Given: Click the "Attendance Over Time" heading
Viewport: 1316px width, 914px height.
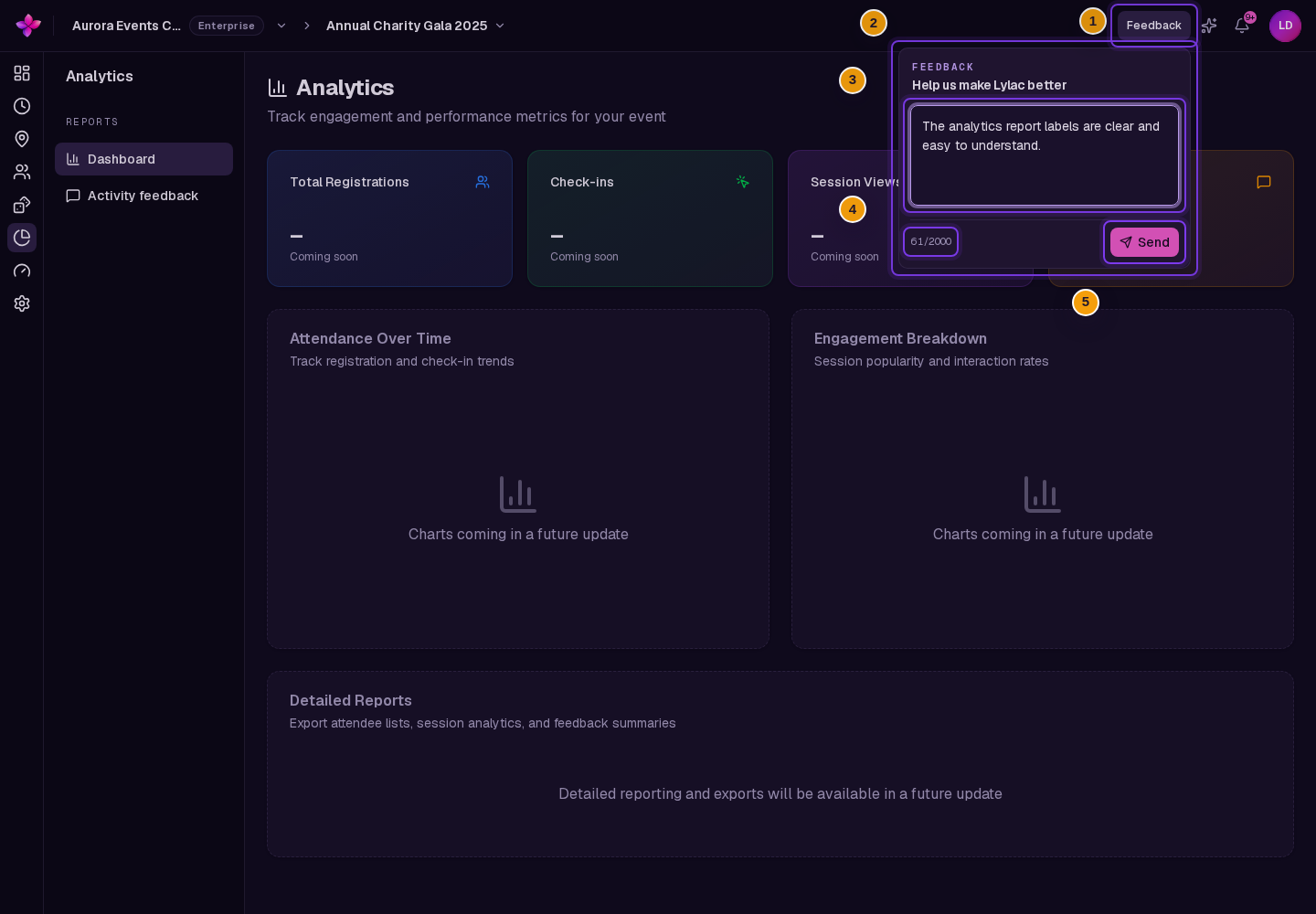Looking at the screenshot, I should pos(370,338).
